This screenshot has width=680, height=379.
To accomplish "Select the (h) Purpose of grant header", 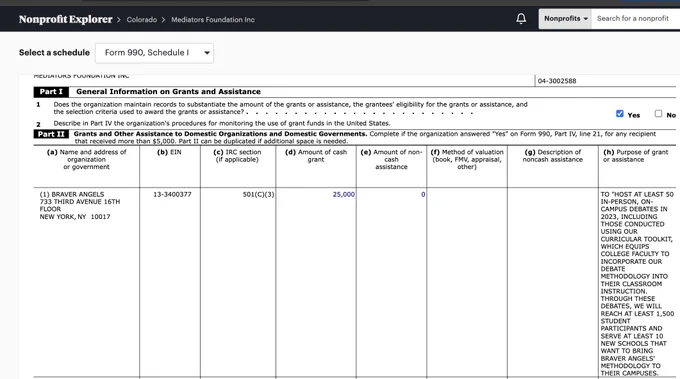I will (x=635, y=156).
